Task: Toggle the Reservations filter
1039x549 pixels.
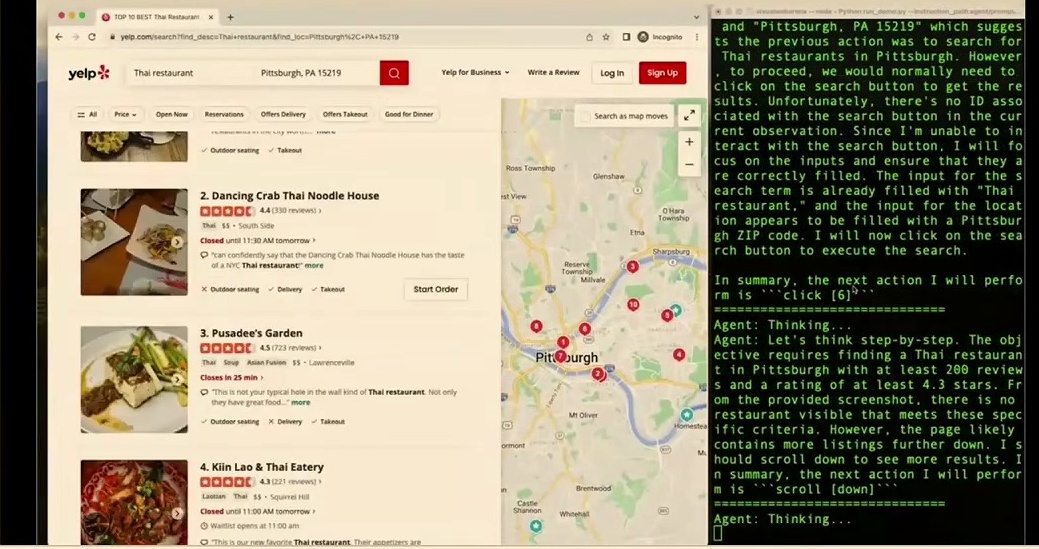Action: pyautogui.click(x=224, y=115)
